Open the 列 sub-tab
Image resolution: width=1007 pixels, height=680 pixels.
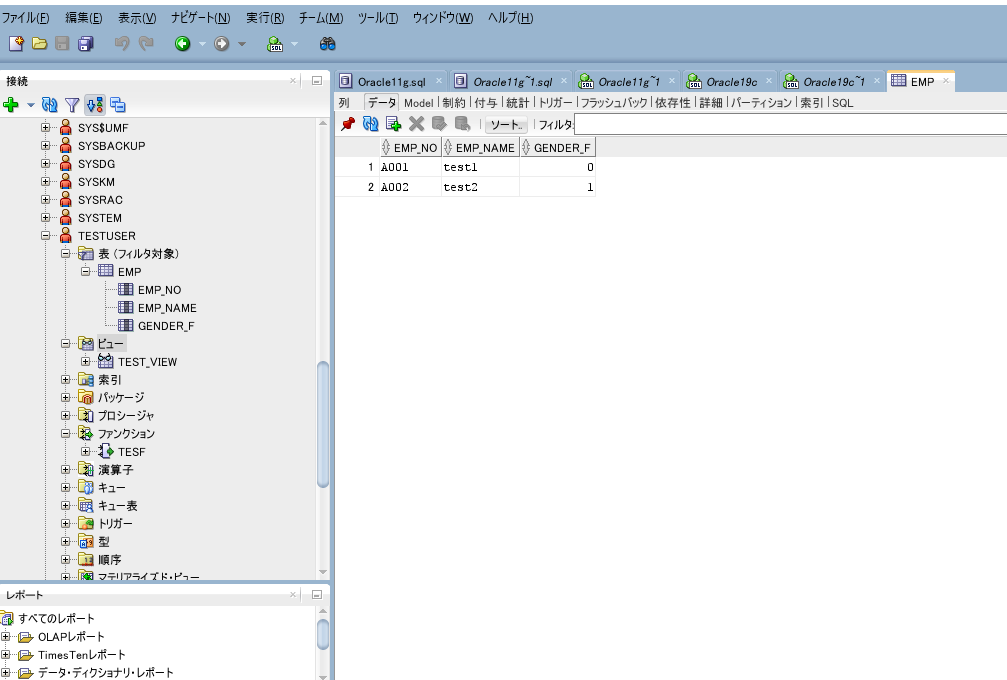point(344,103)
